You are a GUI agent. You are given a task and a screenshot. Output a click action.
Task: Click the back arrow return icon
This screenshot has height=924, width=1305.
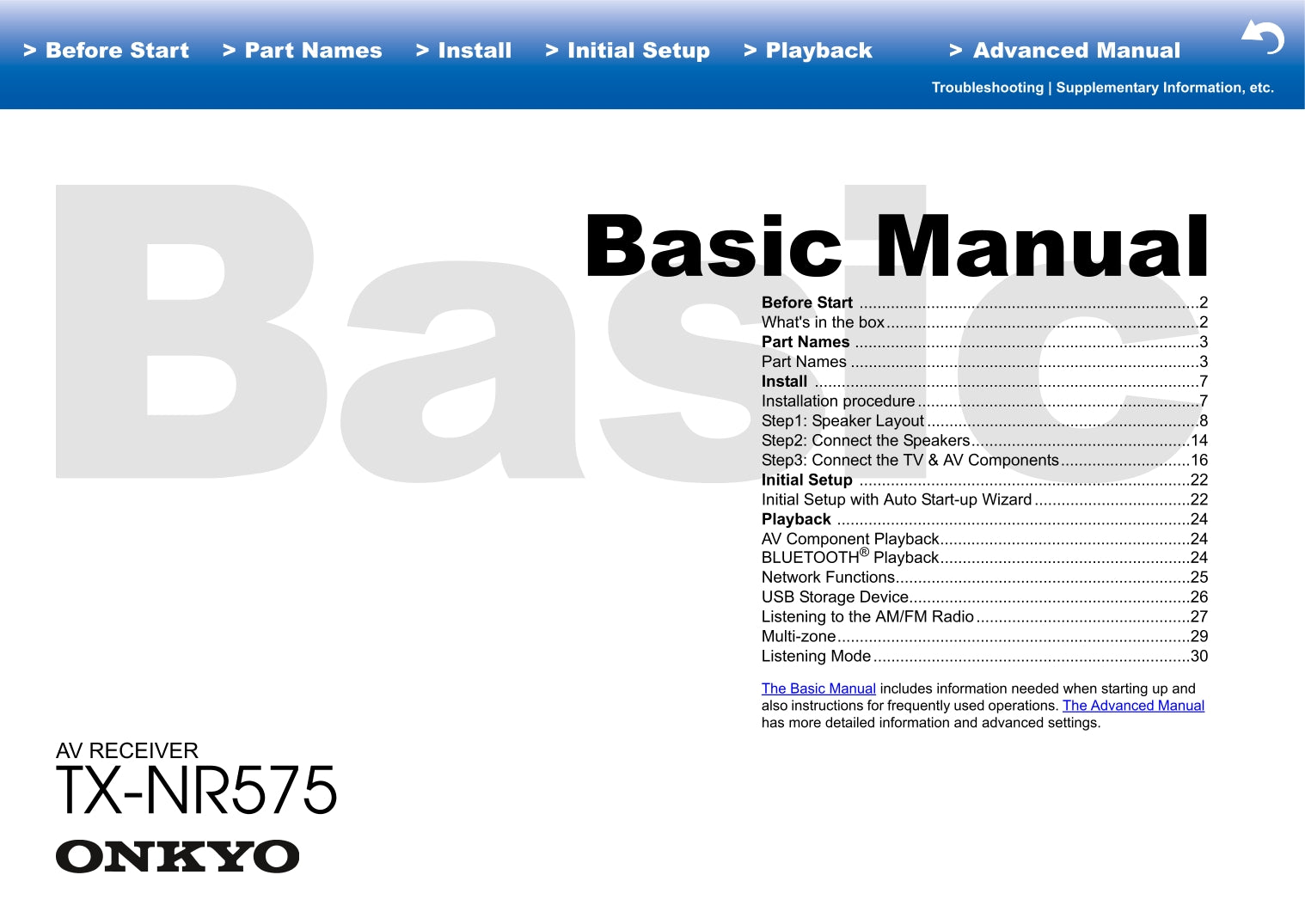coord(1262,38)
